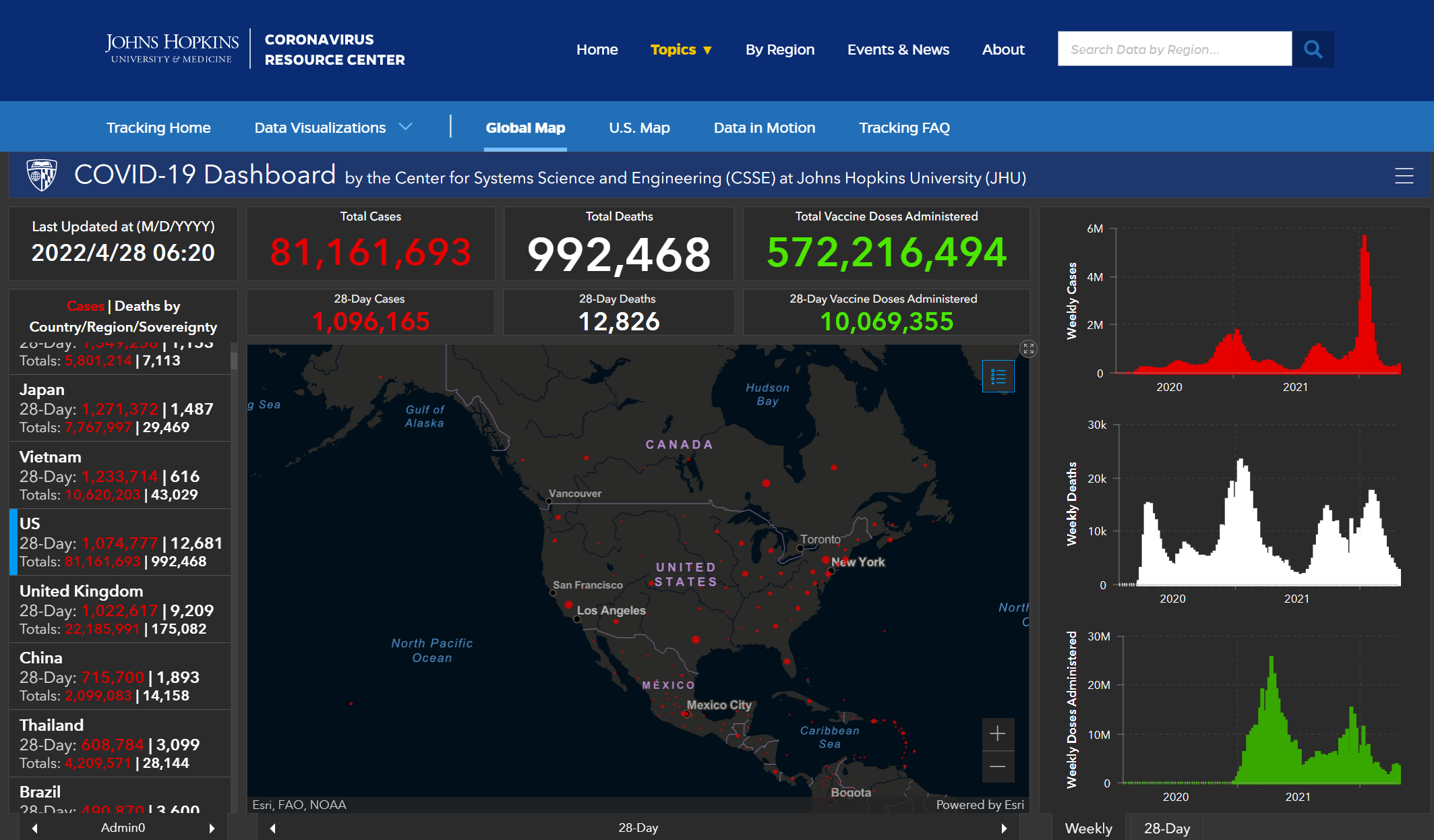Click the Admin0 level label
The width and height of the screenshot is (1434, 840).
(123, 828)
